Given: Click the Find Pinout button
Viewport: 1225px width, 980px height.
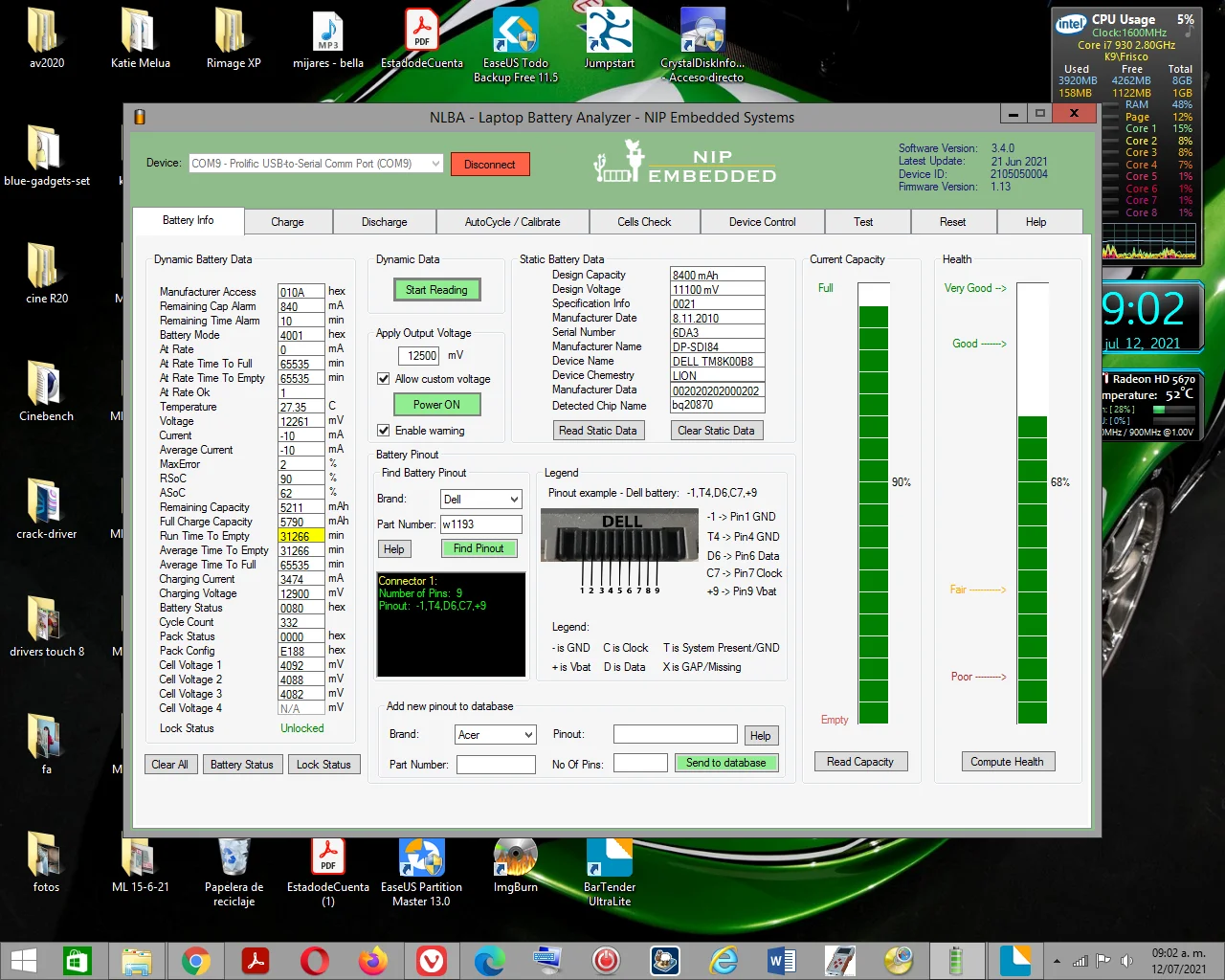Looking at the screenshot, I should (x=479, y=548).
